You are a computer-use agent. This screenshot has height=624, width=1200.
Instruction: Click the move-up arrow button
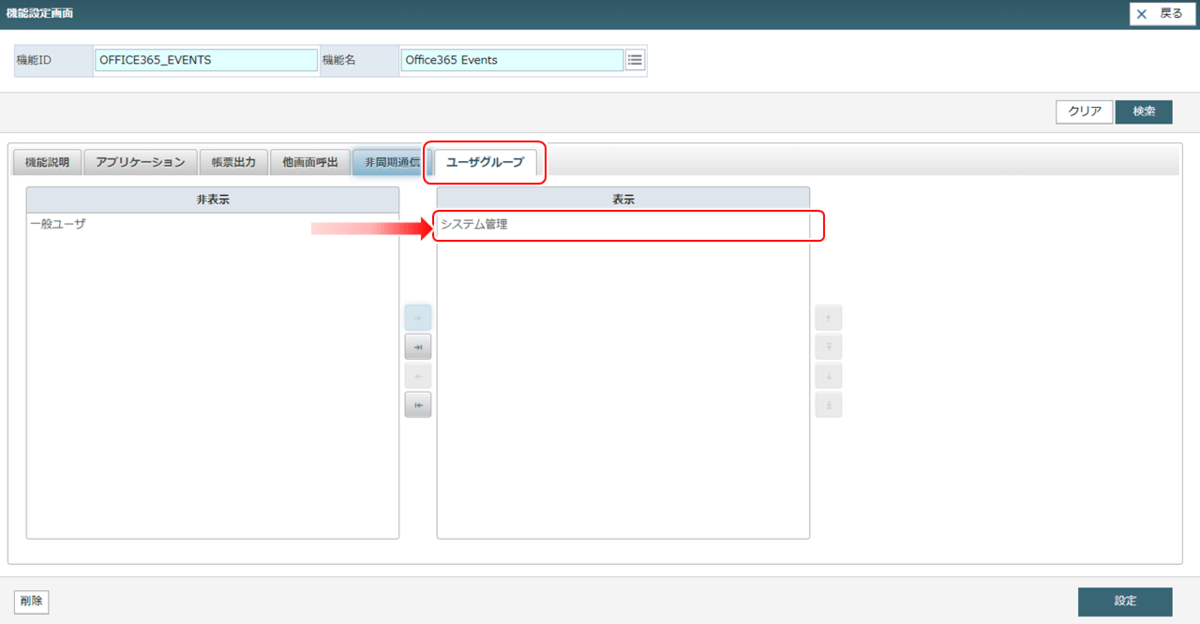point(828,318)
